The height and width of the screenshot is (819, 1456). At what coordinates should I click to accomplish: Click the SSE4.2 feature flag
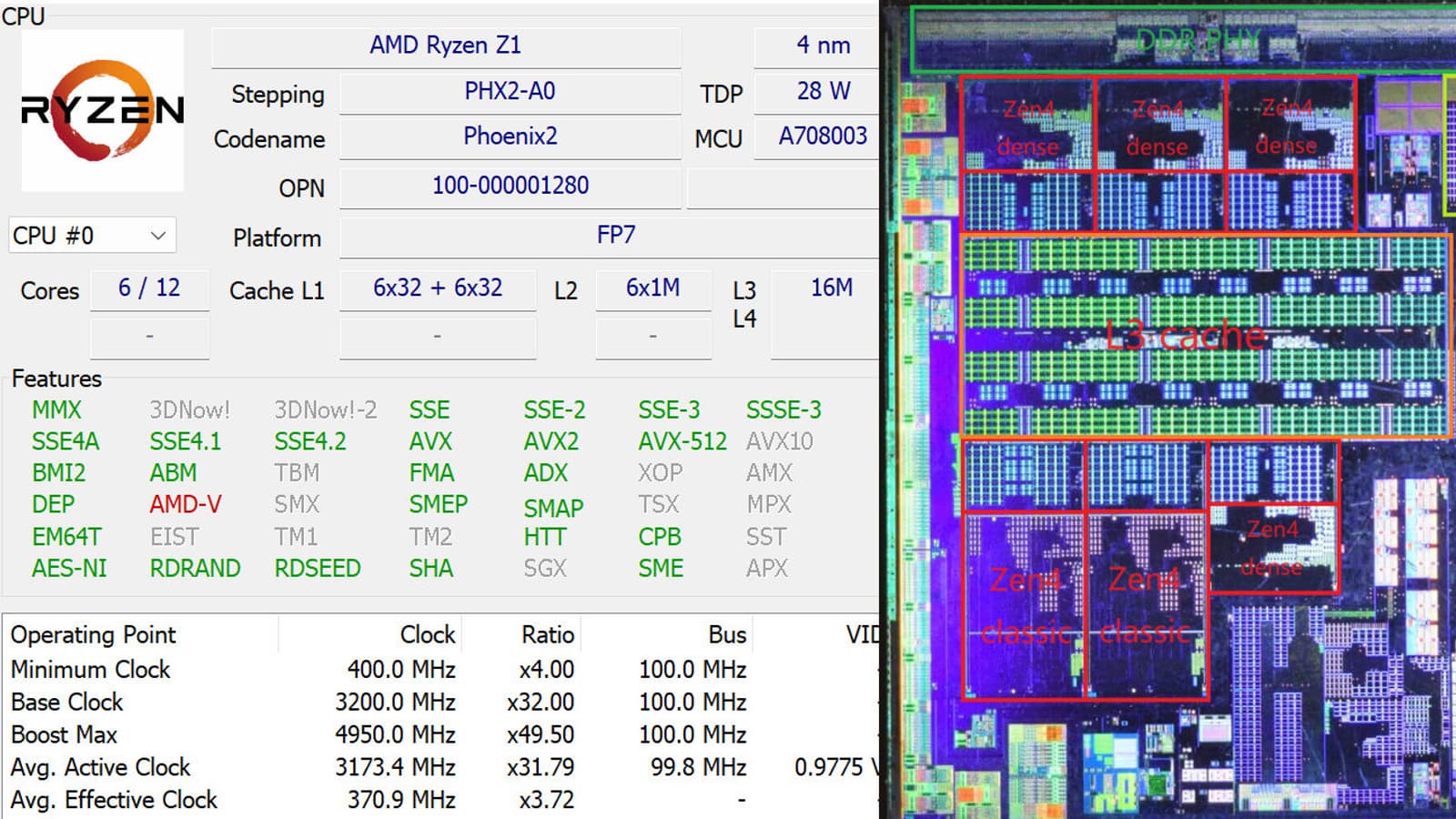pos(310,442)
